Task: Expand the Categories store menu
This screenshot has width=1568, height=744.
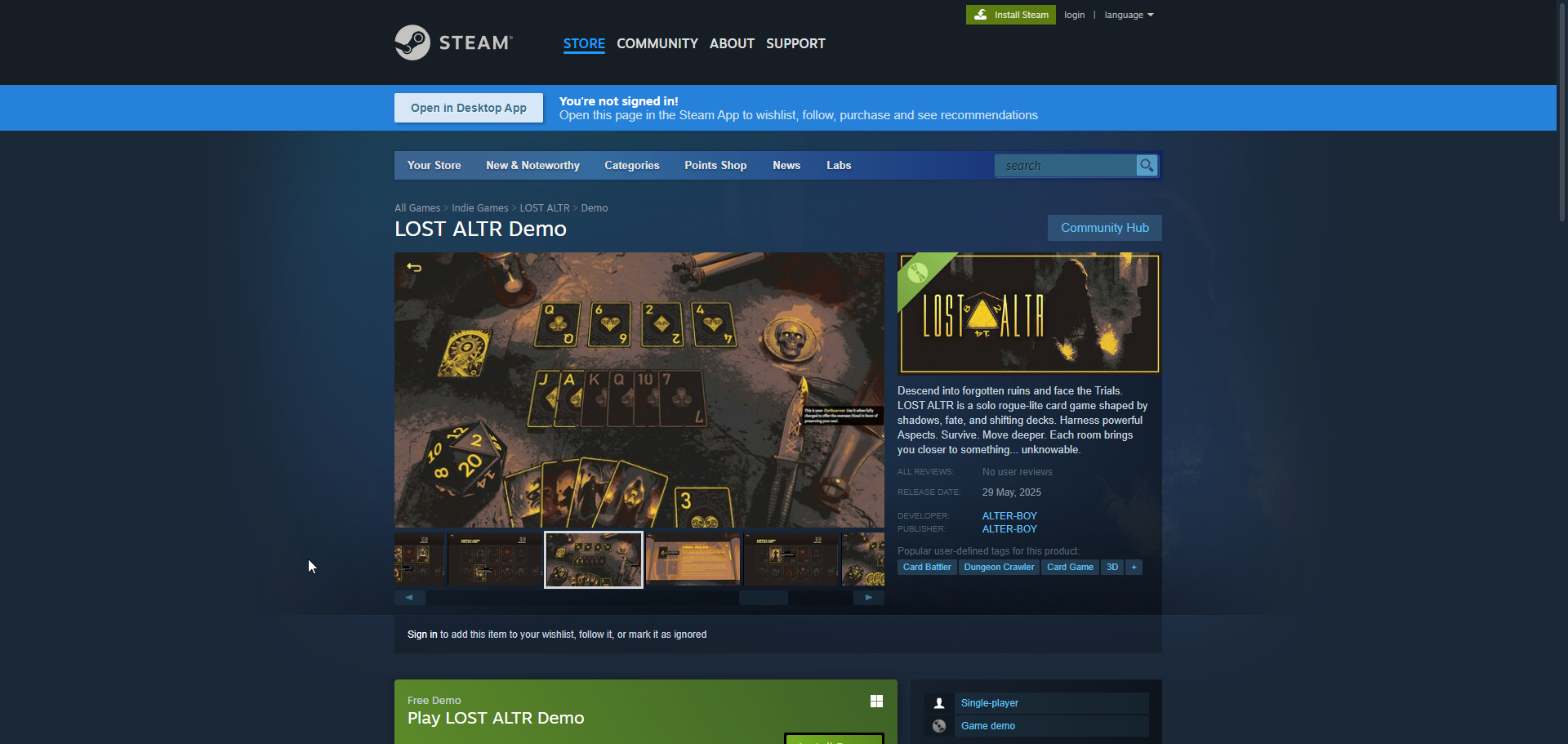Action: 631,166
